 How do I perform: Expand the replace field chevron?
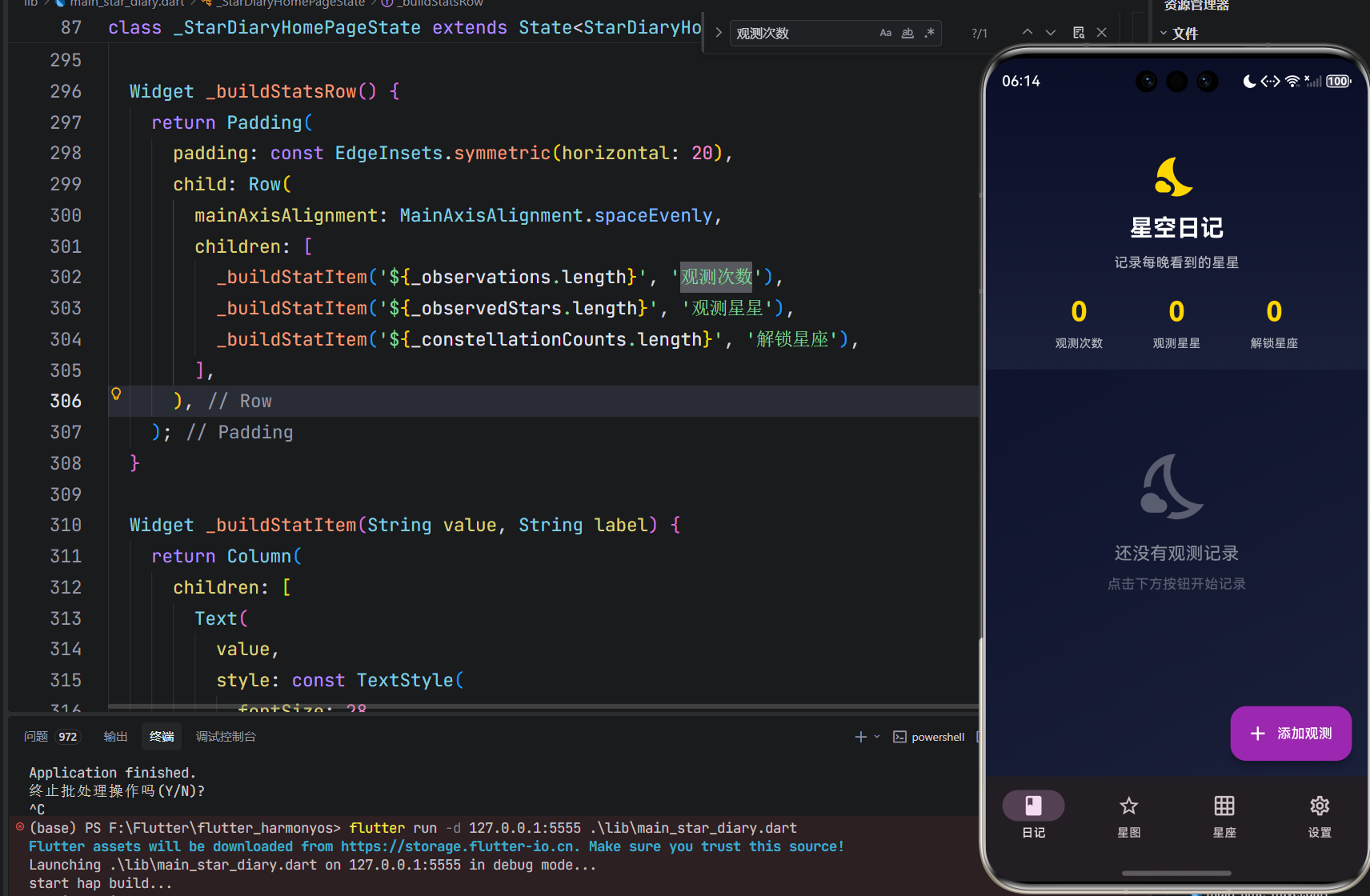tap(718, 33)
